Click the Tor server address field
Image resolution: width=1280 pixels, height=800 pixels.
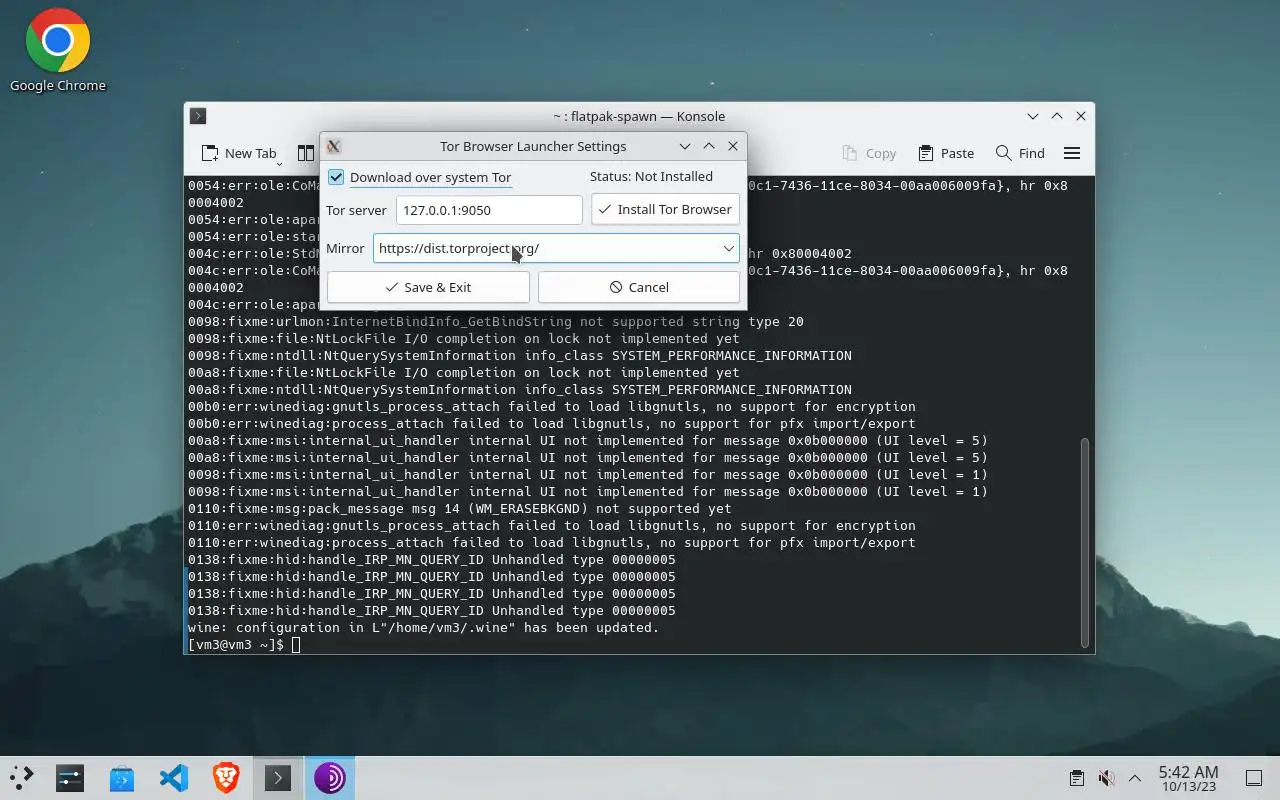coord(489,210)
